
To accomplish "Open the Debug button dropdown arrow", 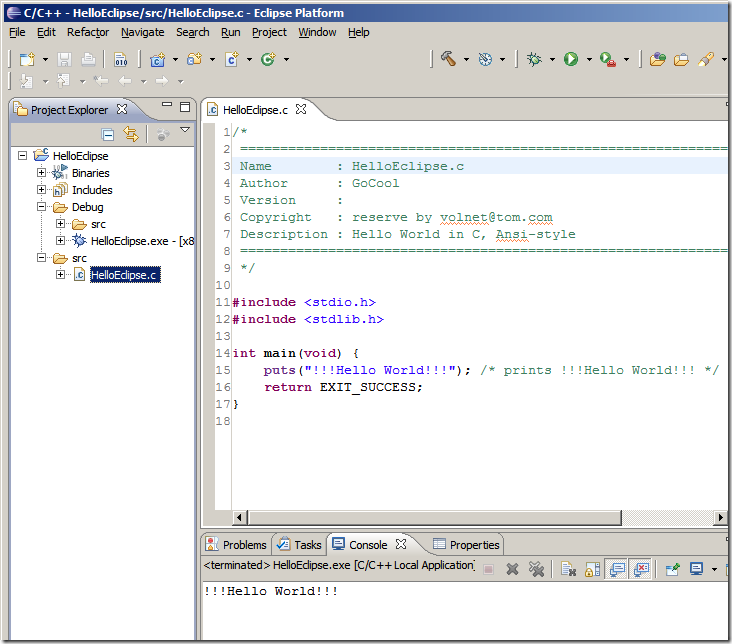I will click(x=552, y=59).
